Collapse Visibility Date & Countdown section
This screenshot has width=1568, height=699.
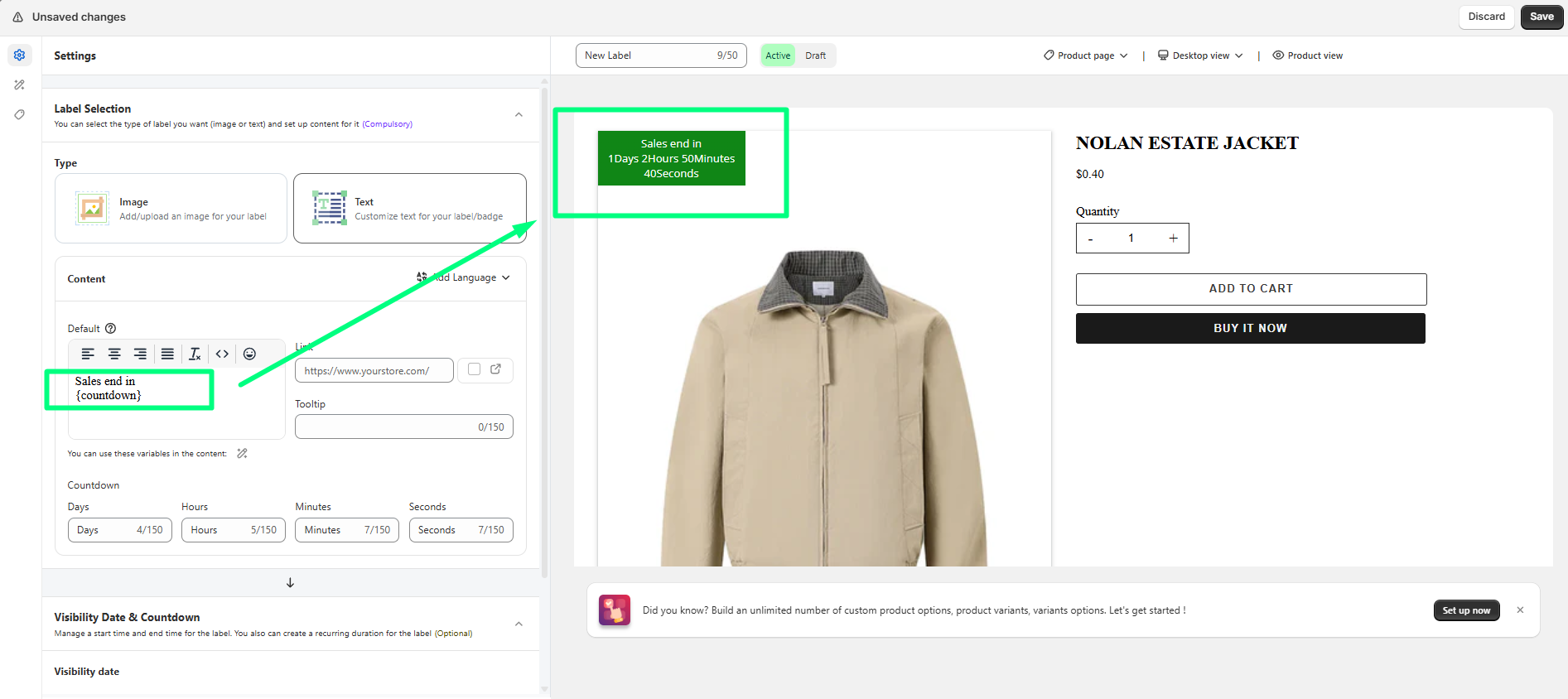[x=519, y=624]
